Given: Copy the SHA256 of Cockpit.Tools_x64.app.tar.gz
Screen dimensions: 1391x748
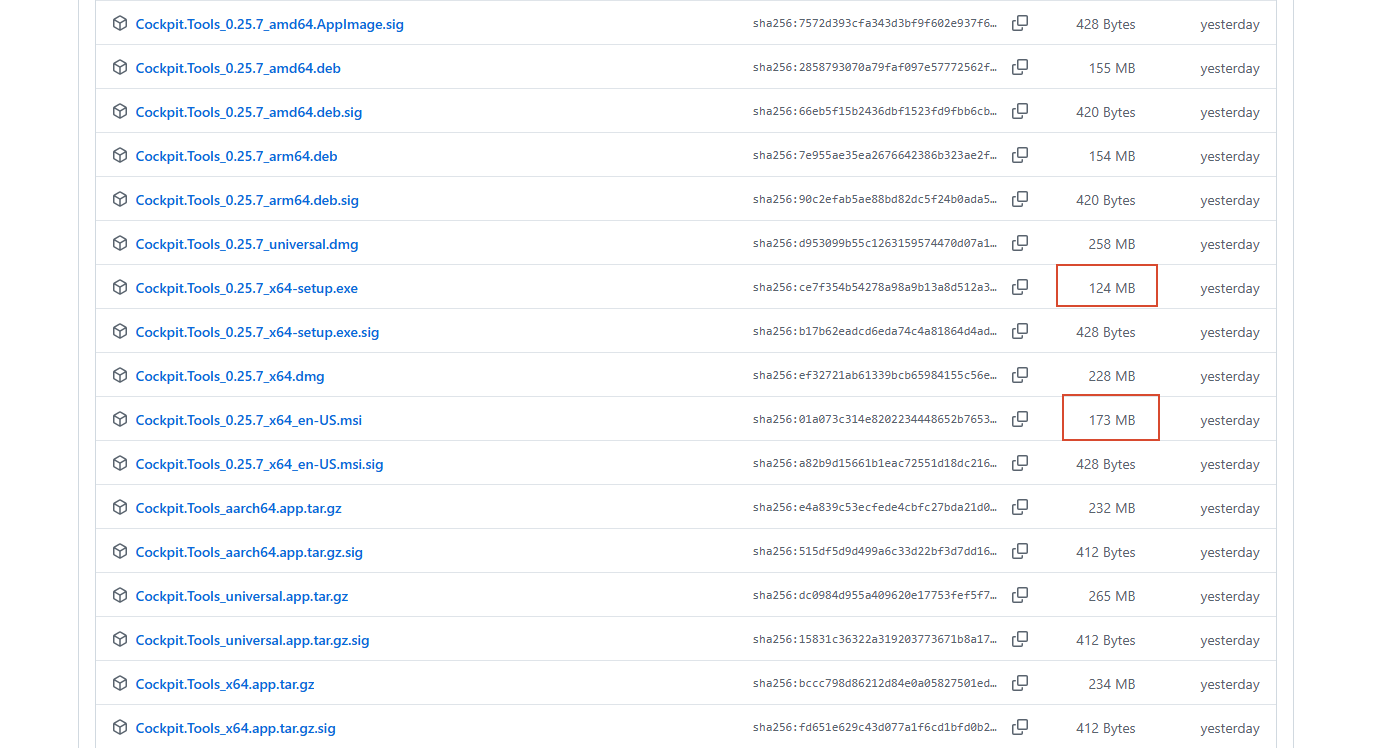Looking at the screenshot, I should pyautogui.click(x=1020, y=683).
